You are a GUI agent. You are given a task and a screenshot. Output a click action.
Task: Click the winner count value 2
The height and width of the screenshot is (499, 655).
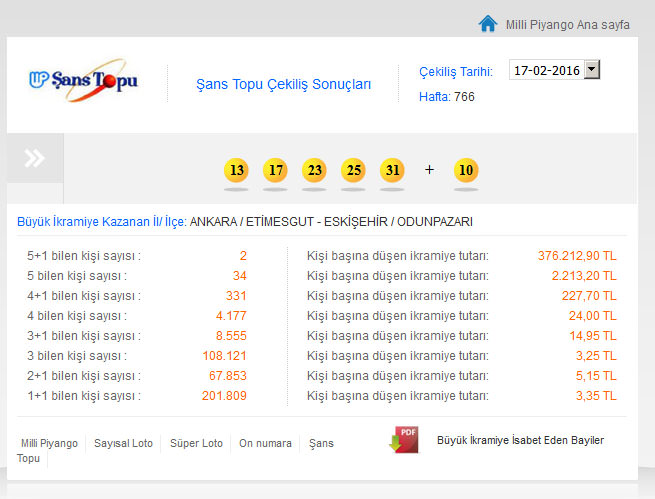click(x=243, y=256)
